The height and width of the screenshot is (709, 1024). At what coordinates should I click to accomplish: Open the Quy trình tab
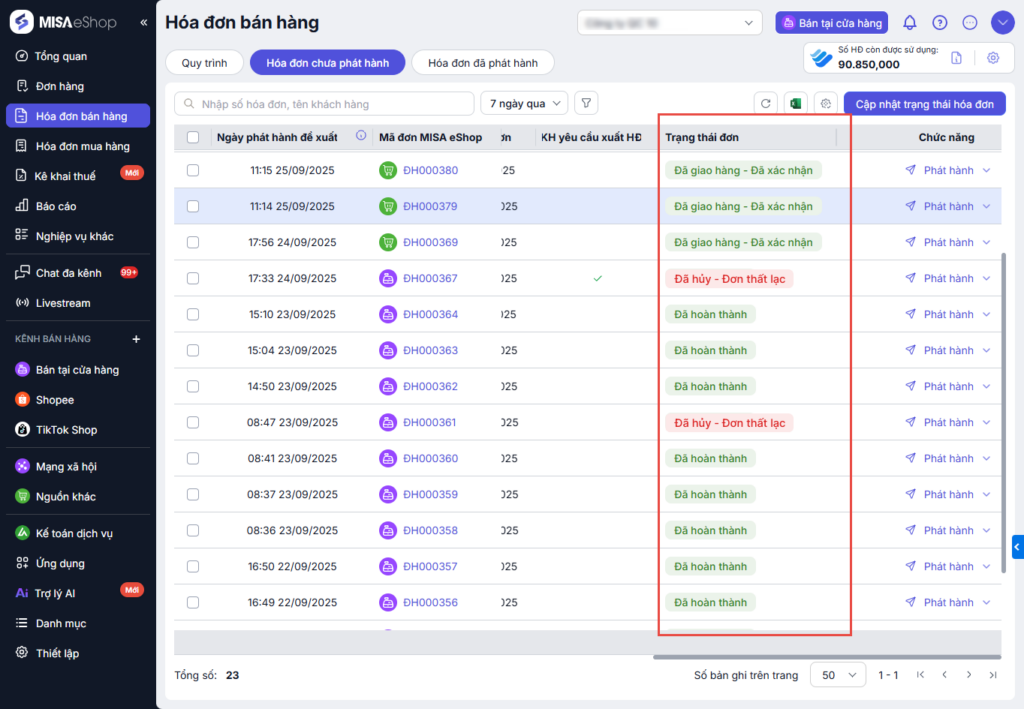point(204,63)
